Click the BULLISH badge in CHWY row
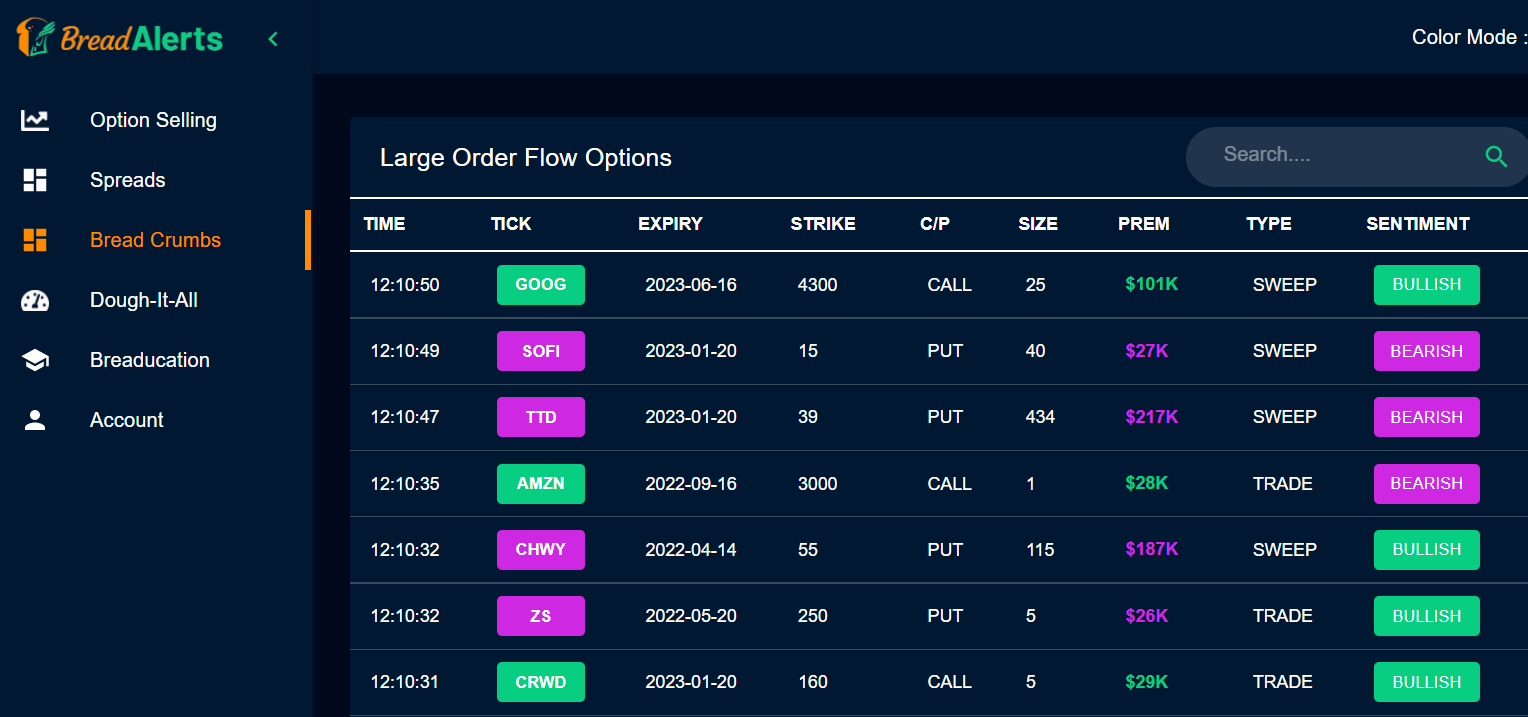 pyautogui.click(x=1427, y=550)
